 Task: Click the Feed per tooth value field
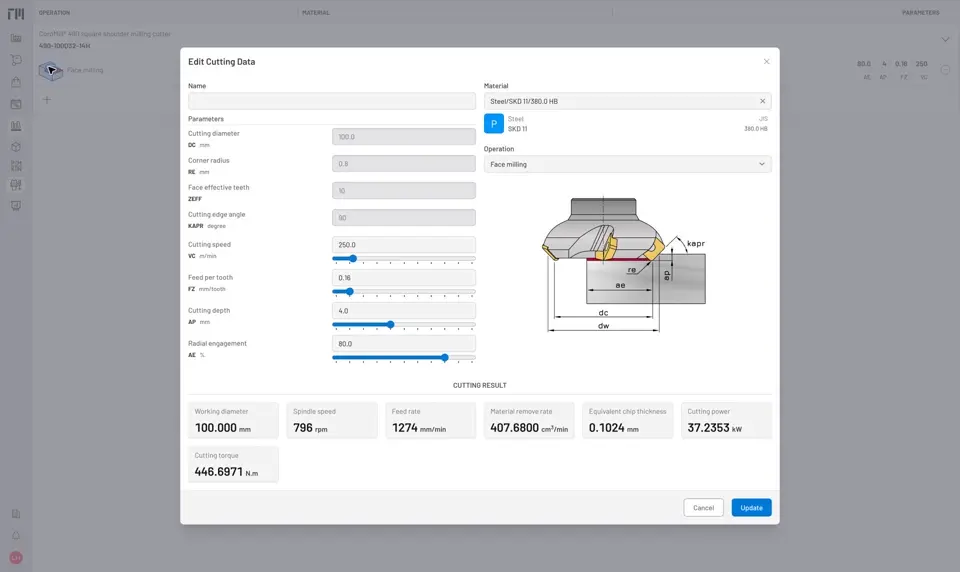tap(403, 277)
